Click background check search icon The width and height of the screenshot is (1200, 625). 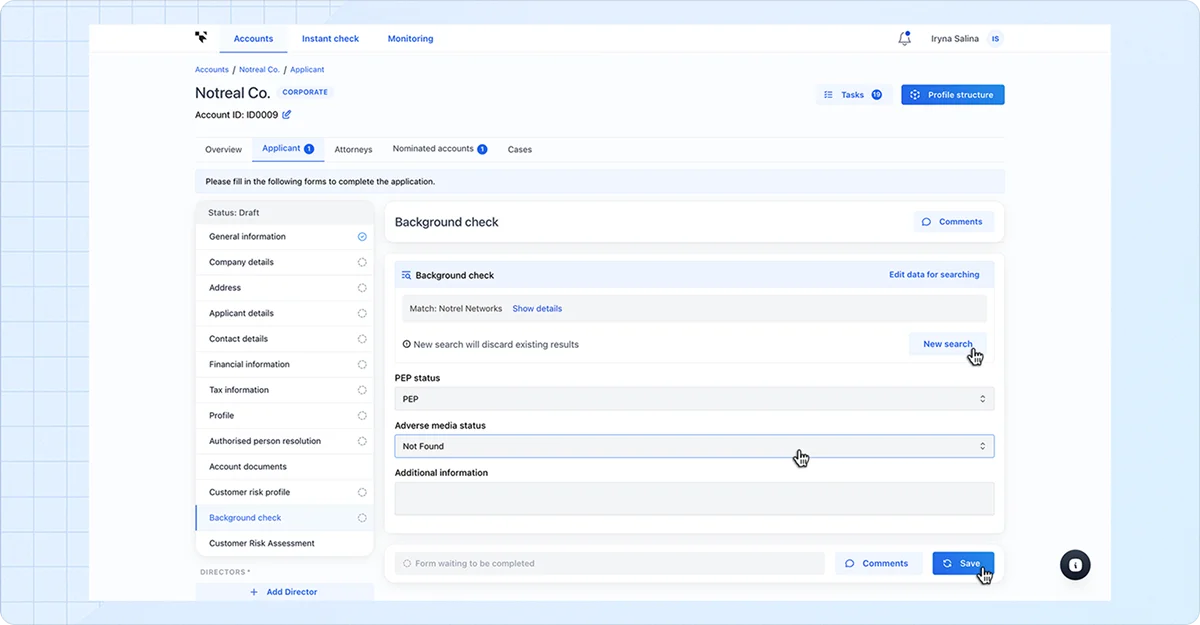pos(406,275)
